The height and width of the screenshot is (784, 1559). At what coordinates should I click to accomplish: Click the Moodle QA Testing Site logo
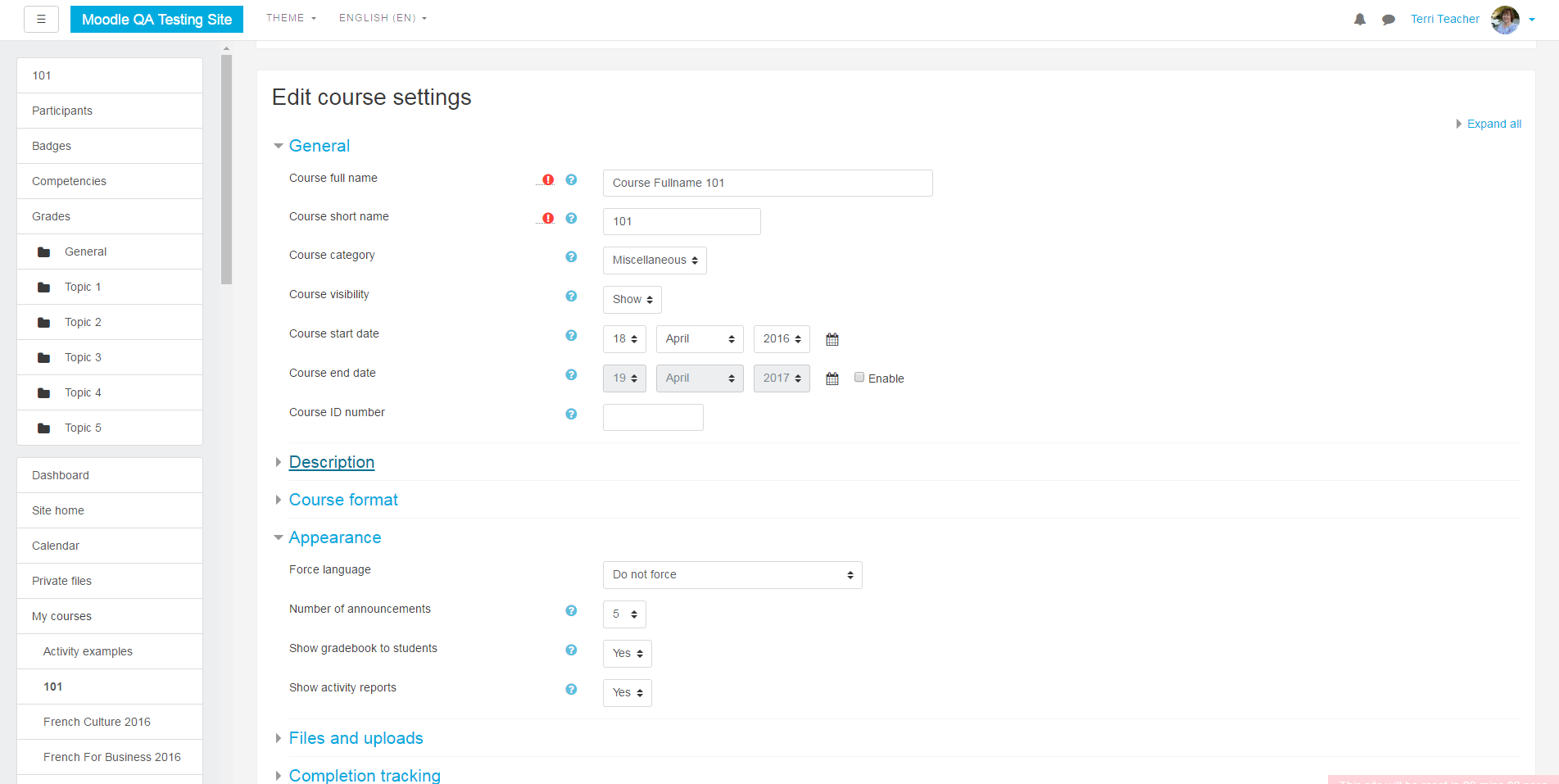pos(156,20)
